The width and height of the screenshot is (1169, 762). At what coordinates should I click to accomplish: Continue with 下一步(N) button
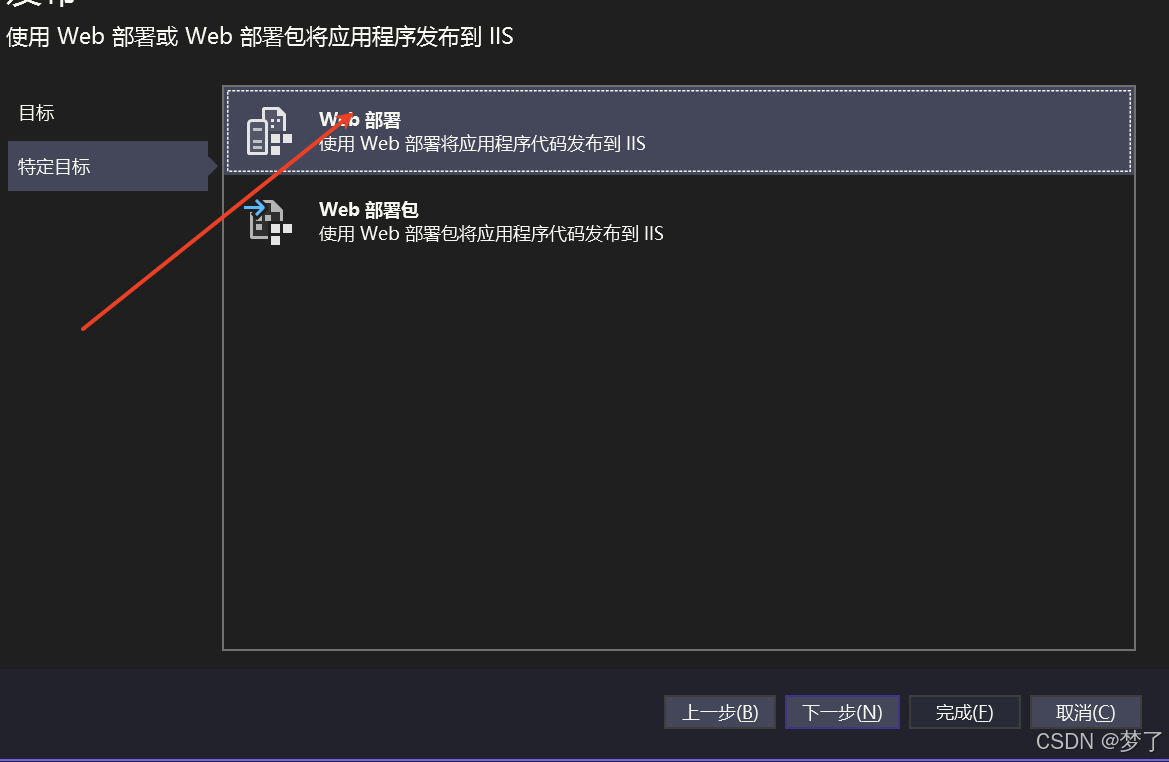(x=842, y=712)
